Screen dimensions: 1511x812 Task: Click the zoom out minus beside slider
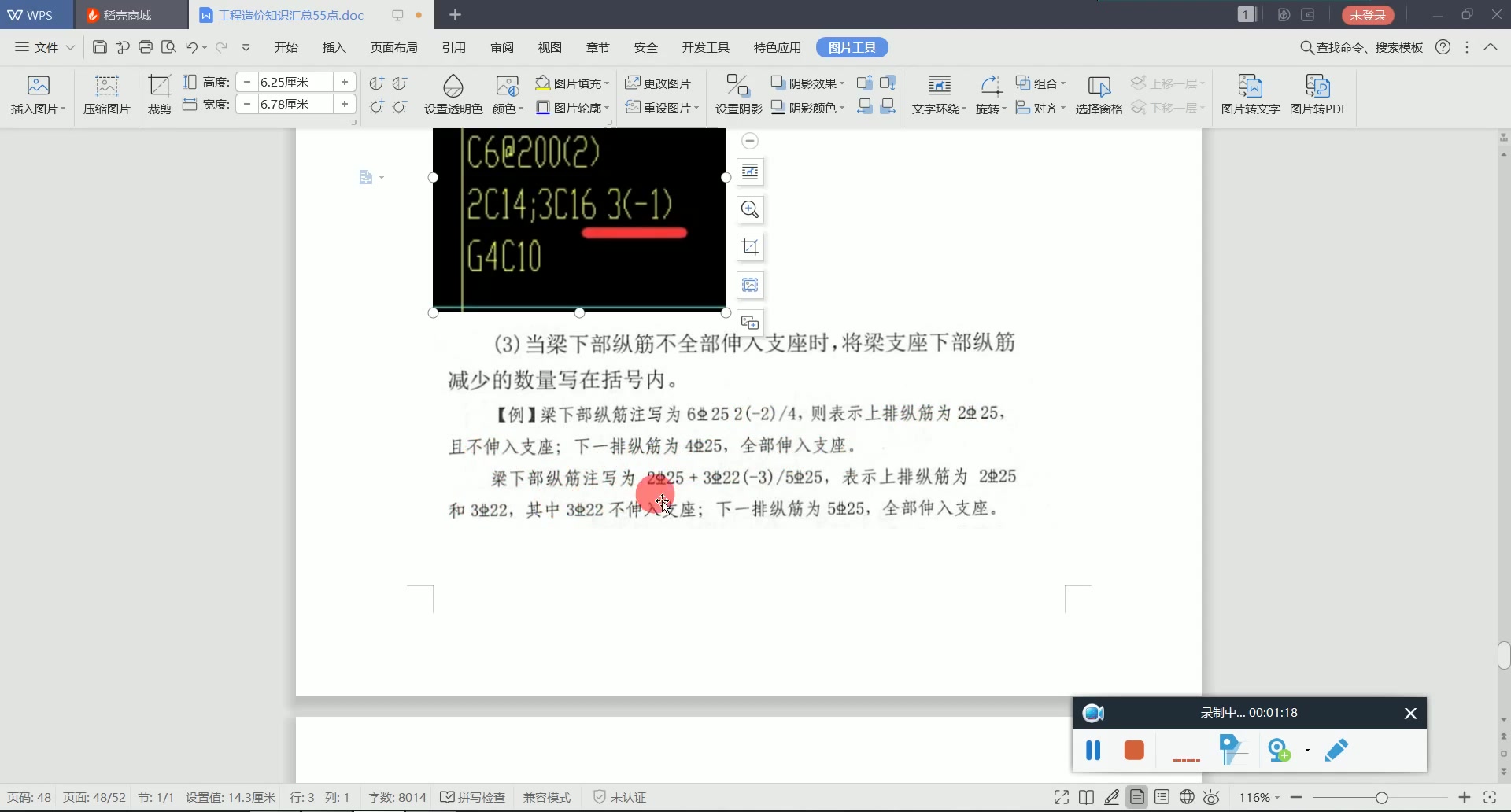(x=1296, y=797)
